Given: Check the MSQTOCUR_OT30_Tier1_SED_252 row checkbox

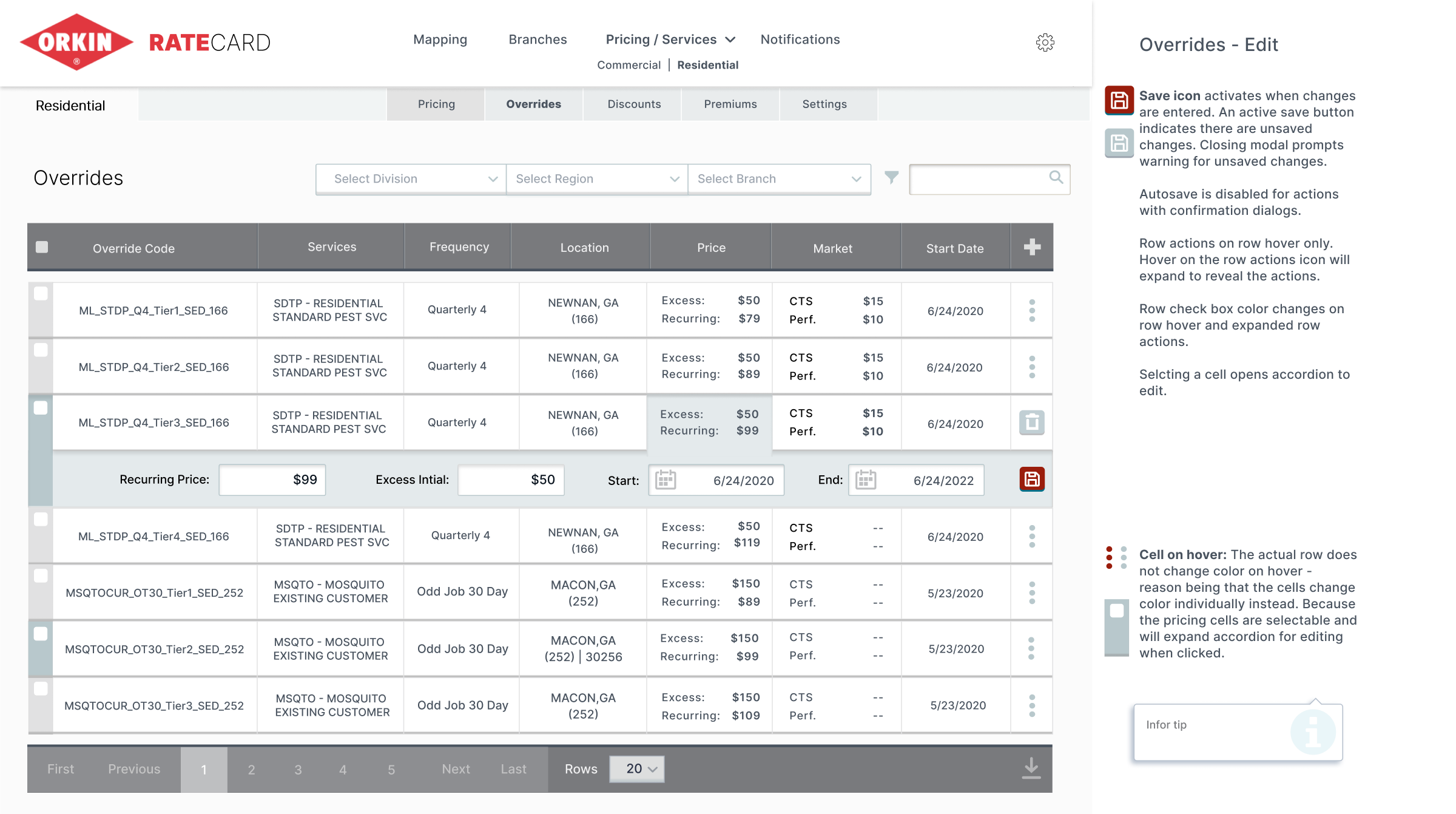Looking at the screenshot, I should click(x=41, y=575).
